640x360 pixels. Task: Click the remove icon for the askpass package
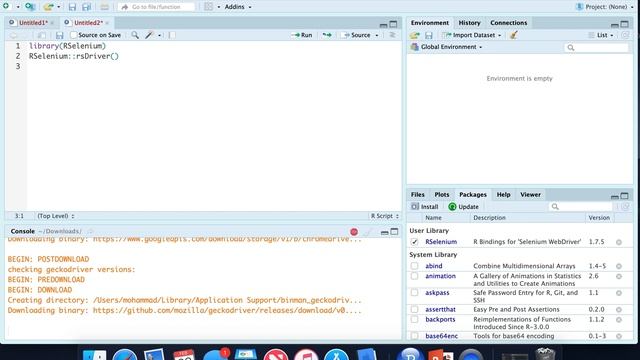tap(619, 293)
